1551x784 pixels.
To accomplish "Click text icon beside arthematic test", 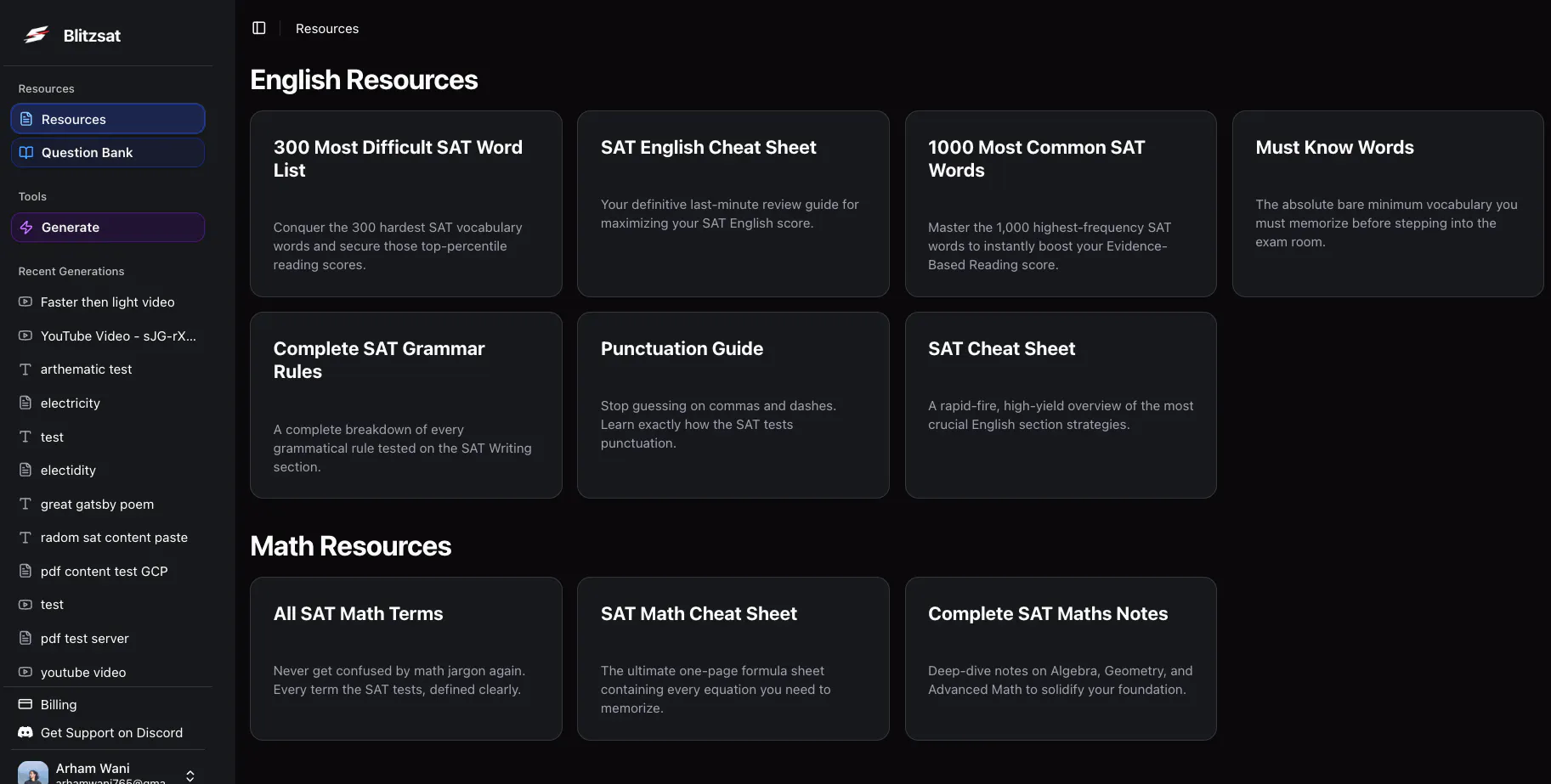I will click(x=25, y=369).
